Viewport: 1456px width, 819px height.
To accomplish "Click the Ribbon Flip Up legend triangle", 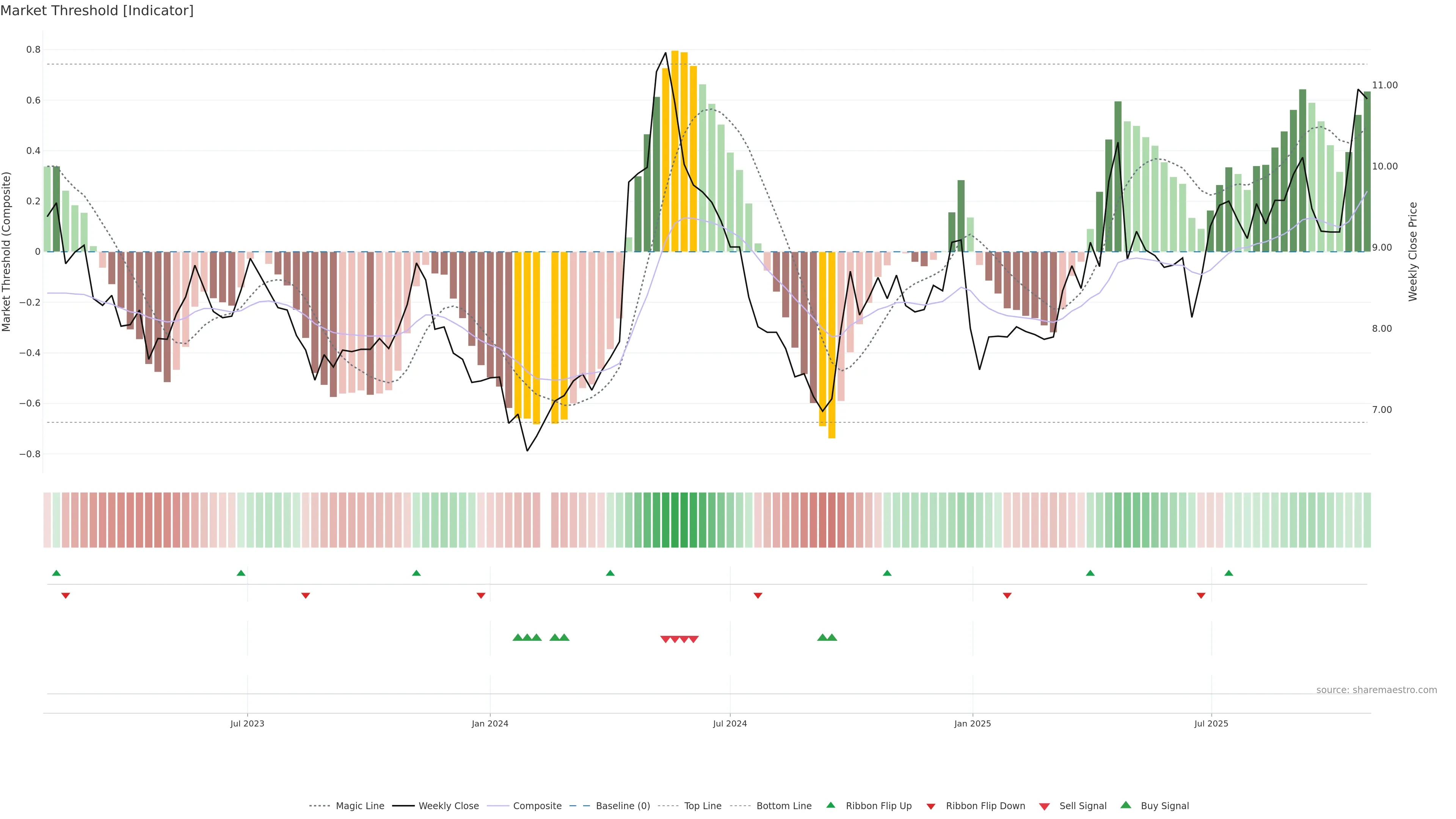I will pos(830,805).
